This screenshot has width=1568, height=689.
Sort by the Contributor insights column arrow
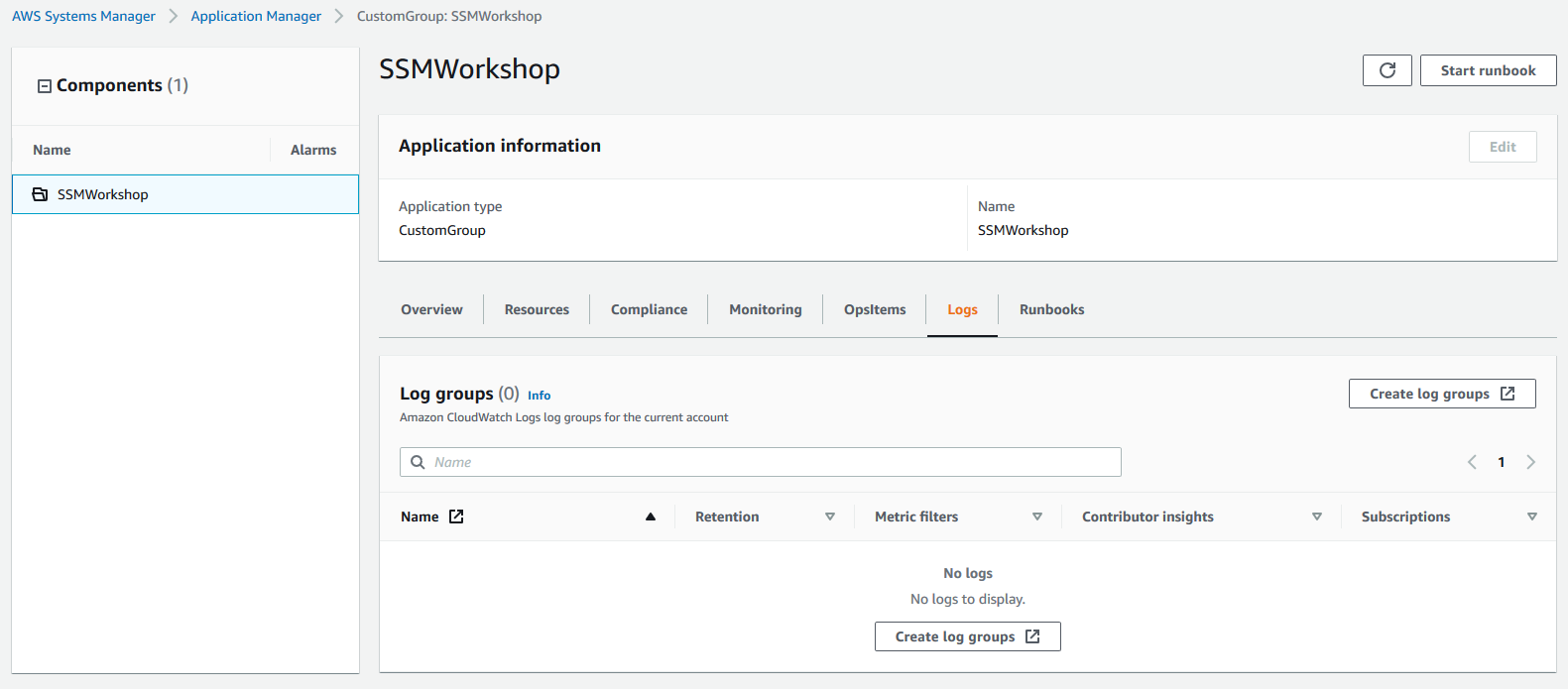click(x=1317, y=517)
